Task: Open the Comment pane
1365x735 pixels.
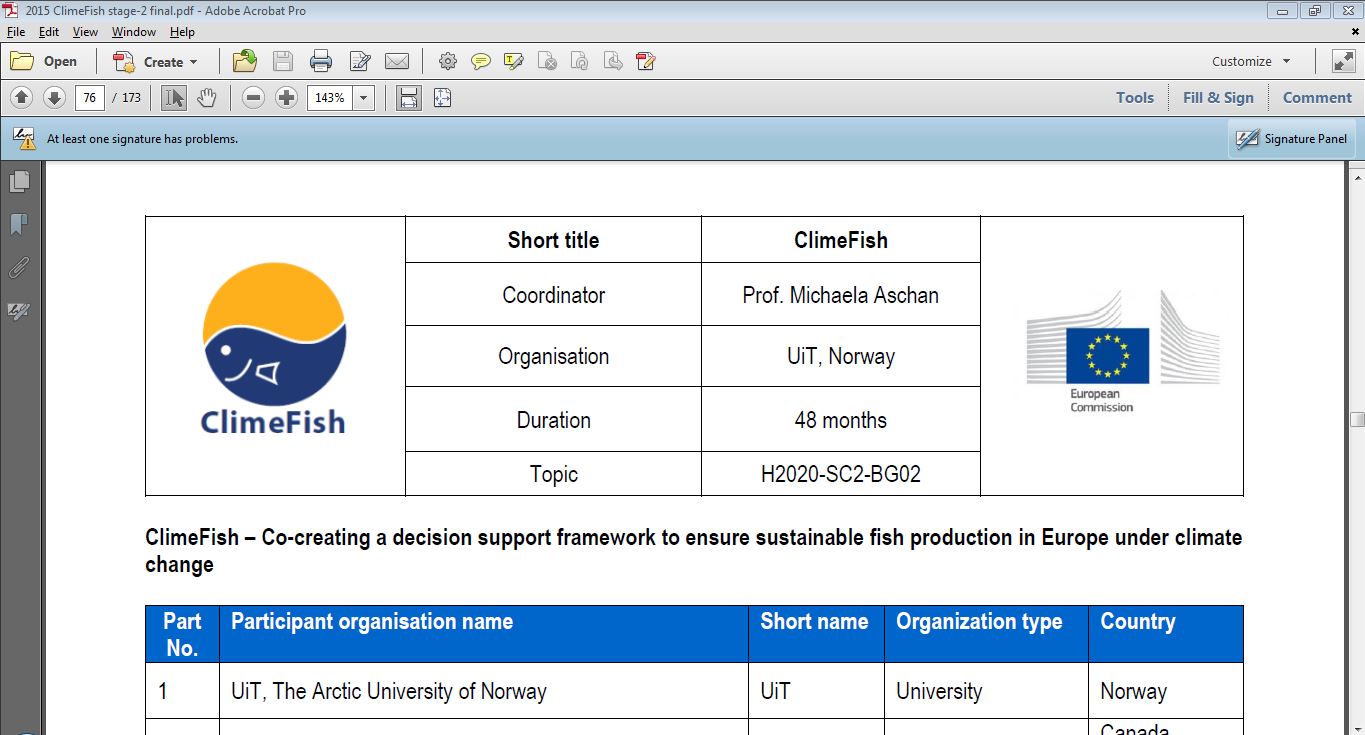Action: (1317, 97)
